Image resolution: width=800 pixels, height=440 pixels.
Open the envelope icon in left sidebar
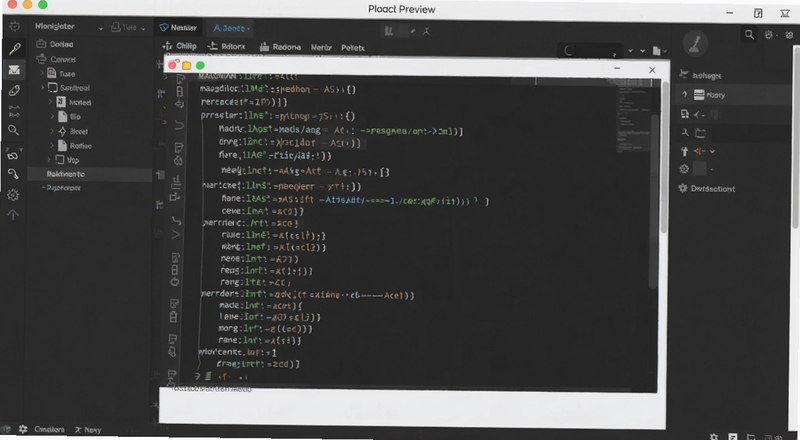[x=14, y=70]
